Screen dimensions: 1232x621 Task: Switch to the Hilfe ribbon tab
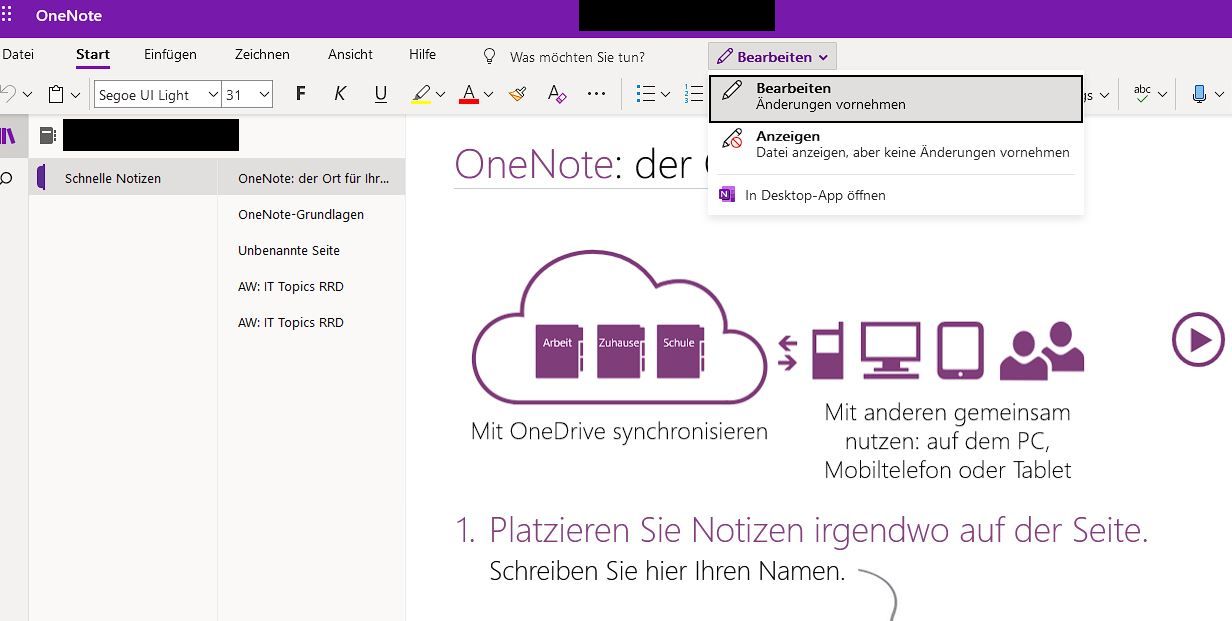(x=422, y=55)
